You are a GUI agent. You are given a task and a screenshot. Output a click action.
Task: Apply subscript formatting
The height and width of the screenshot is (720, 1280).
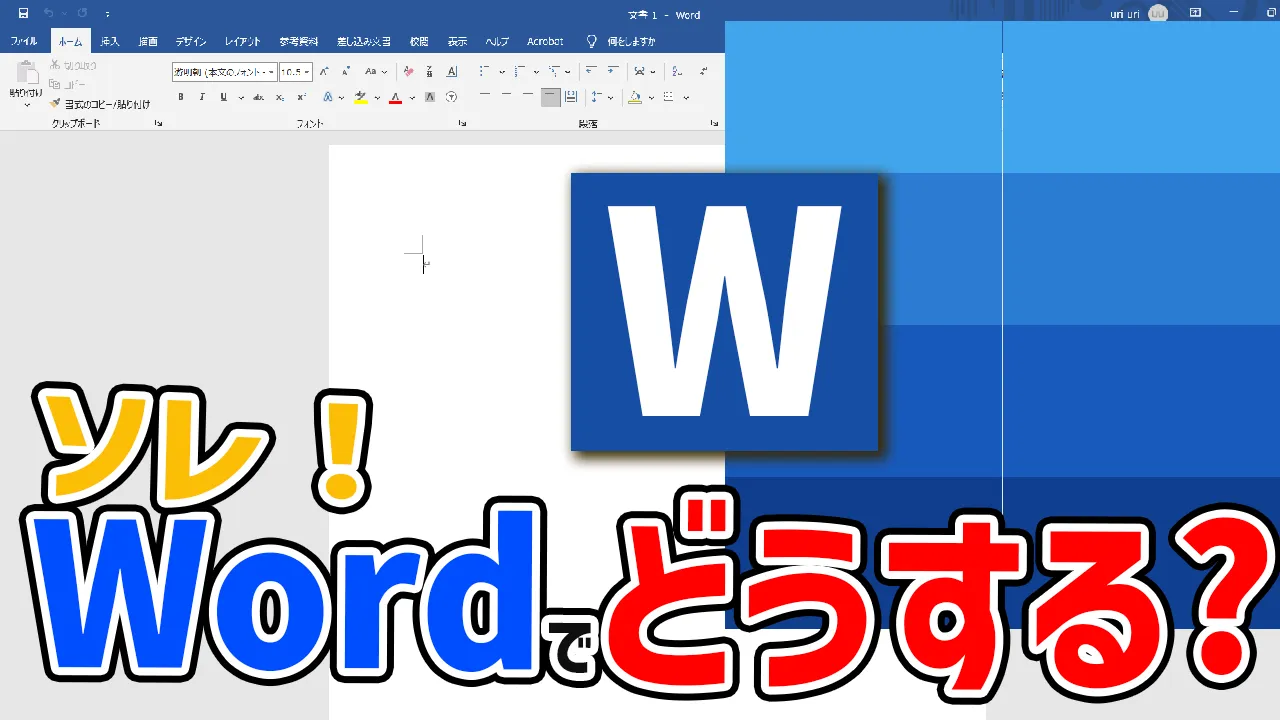pos(279,98)
